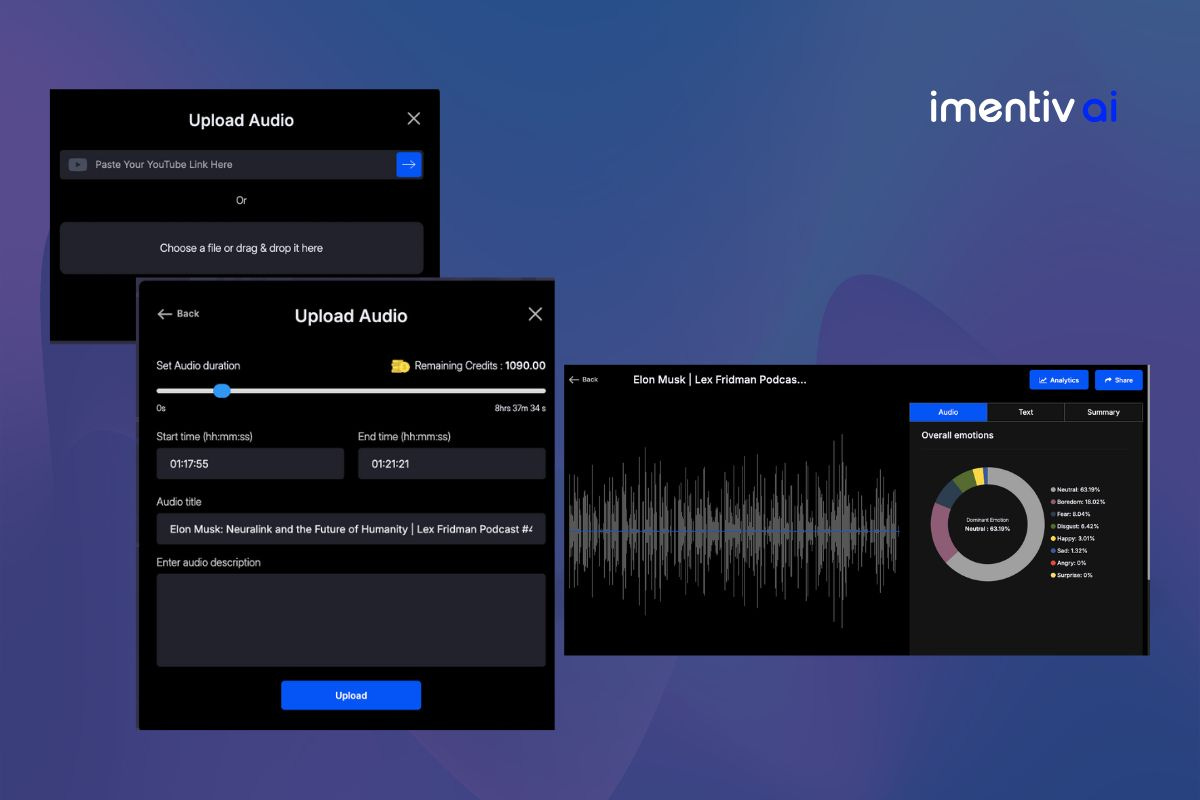Click the Fear 8.04% legend entry
Image resolution: width=1200 pixels, height=800 pixels.
tap(1072, 514)
